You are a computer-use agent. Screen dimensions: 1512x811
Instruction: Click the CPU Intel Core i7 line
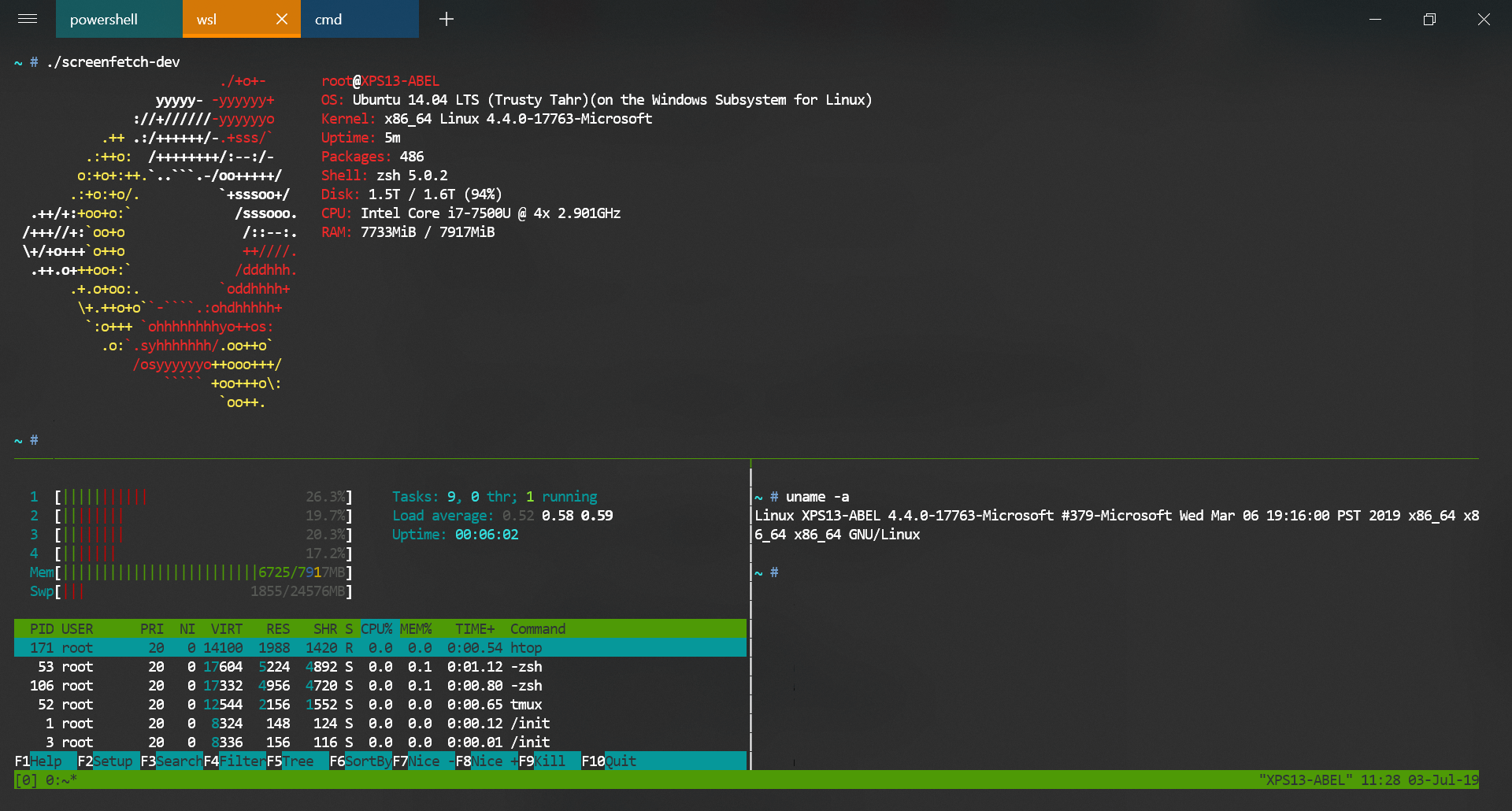click(471, 213)
